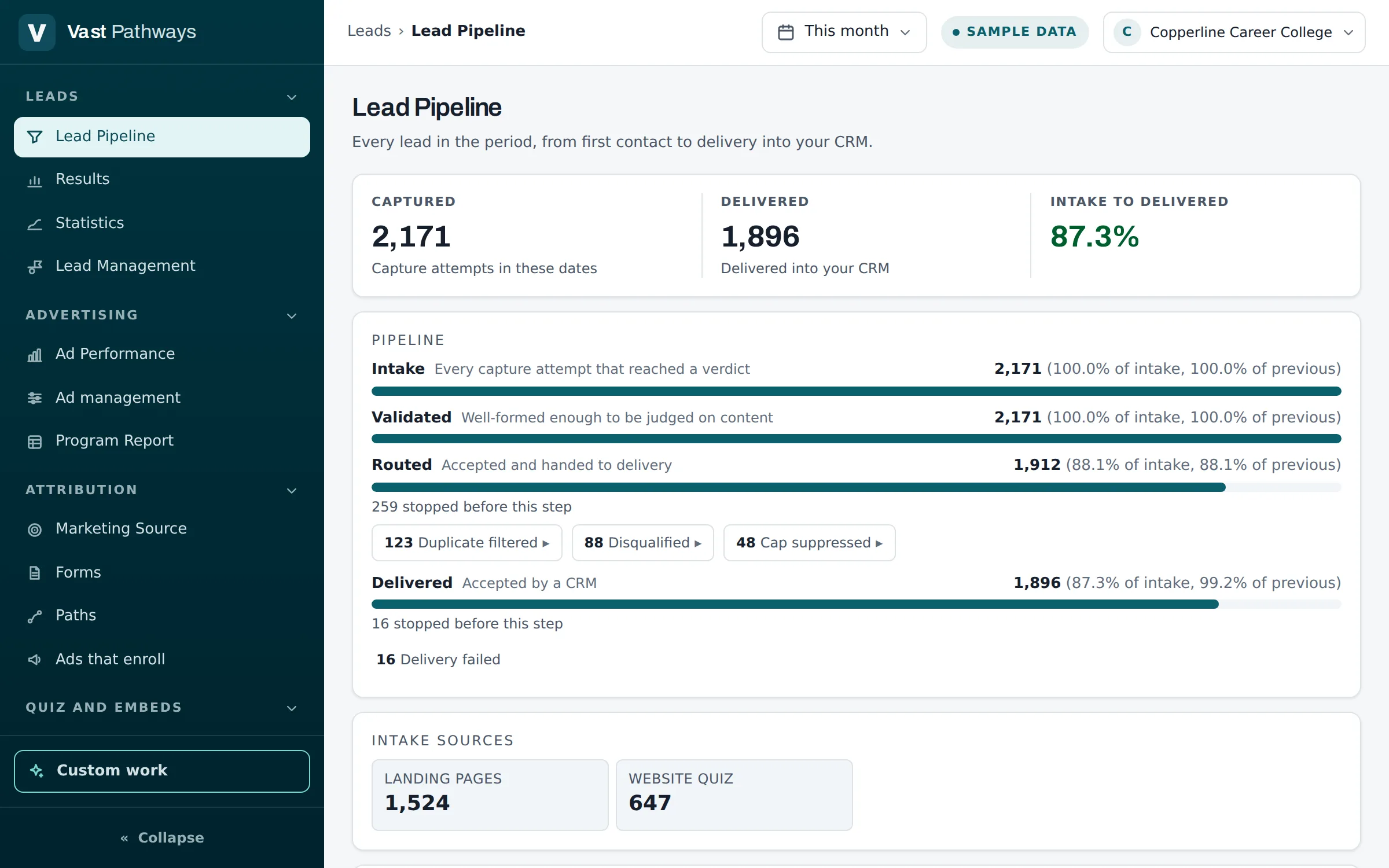Click the WEBSITE QUIZ source card
Screen dimensions: 1389x868
coord(734,795)
